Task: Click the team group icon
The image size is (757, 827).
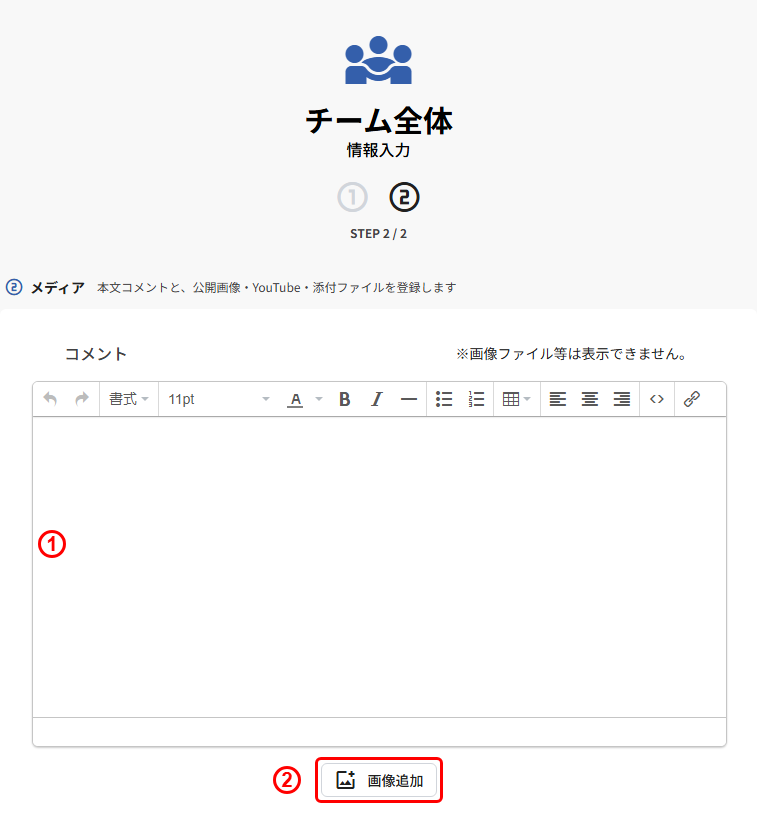Action: (378, 60)
